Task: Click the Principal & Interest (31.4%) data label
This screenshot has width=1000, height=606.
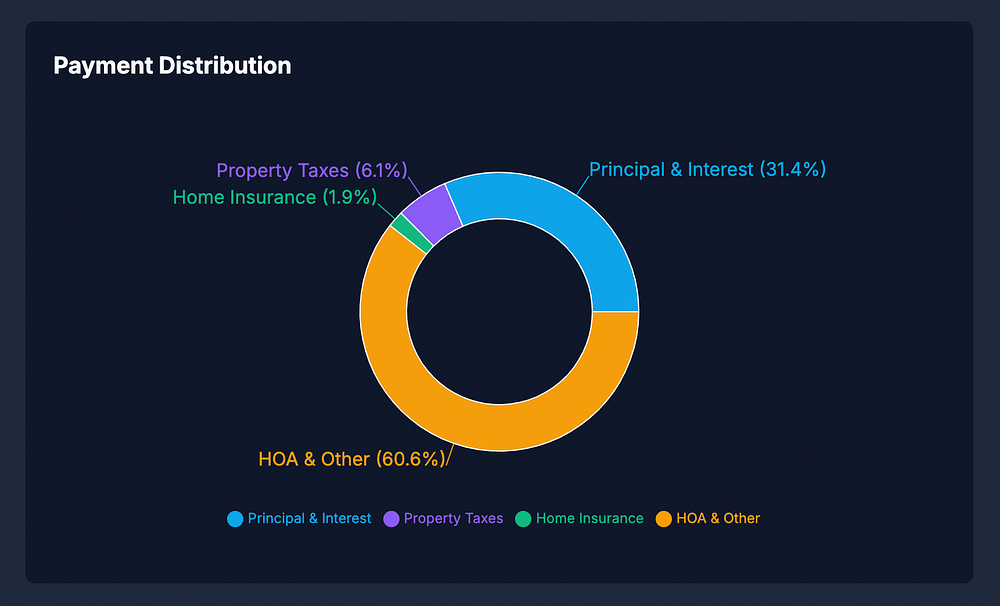Action: click(707, 170)
